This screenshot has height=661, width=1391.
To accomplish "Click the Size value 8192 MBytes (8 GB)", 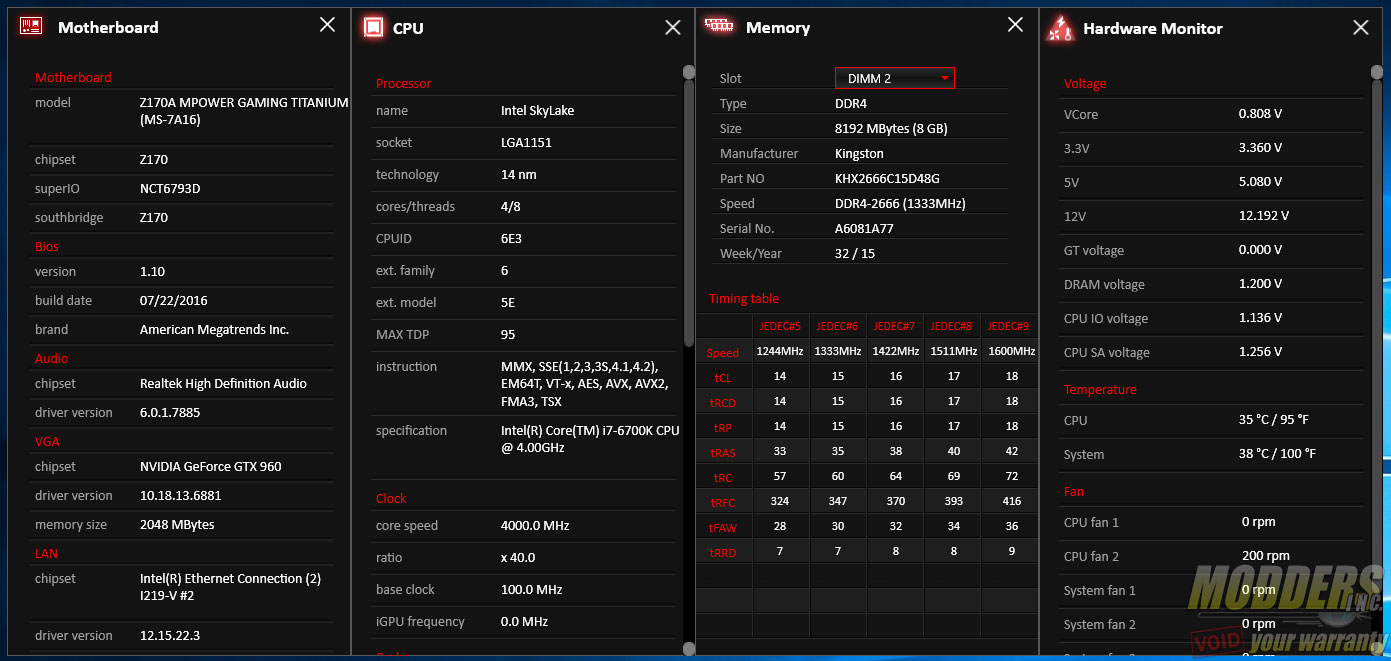I will pyautogui.click(x=891, y=128).
